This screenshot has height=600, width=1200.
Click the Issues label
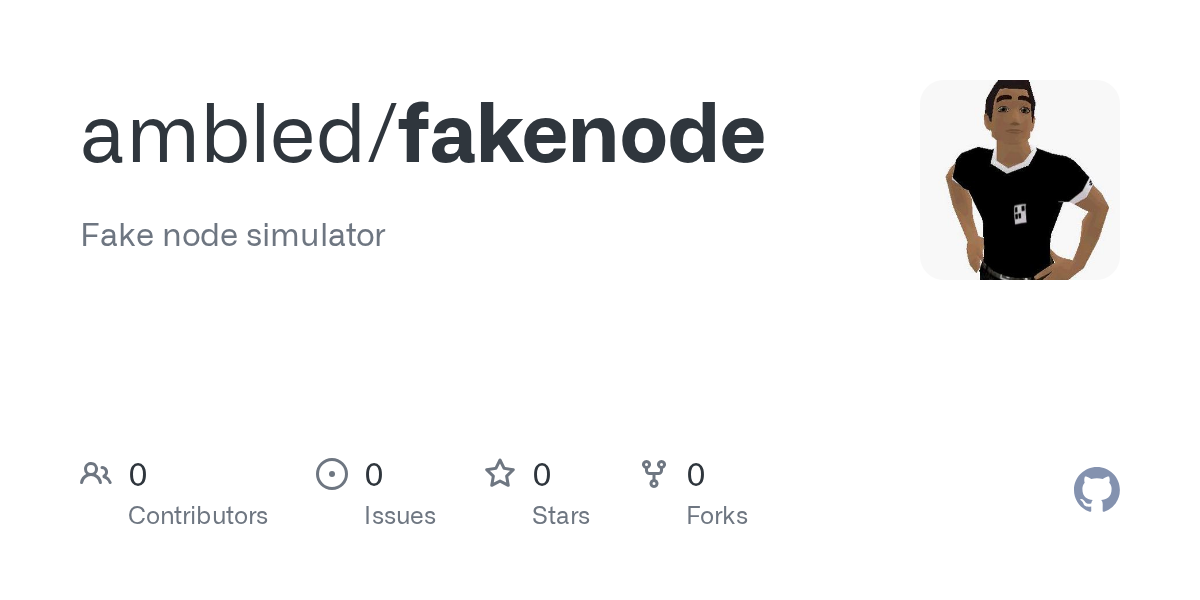tap(400, 516)
